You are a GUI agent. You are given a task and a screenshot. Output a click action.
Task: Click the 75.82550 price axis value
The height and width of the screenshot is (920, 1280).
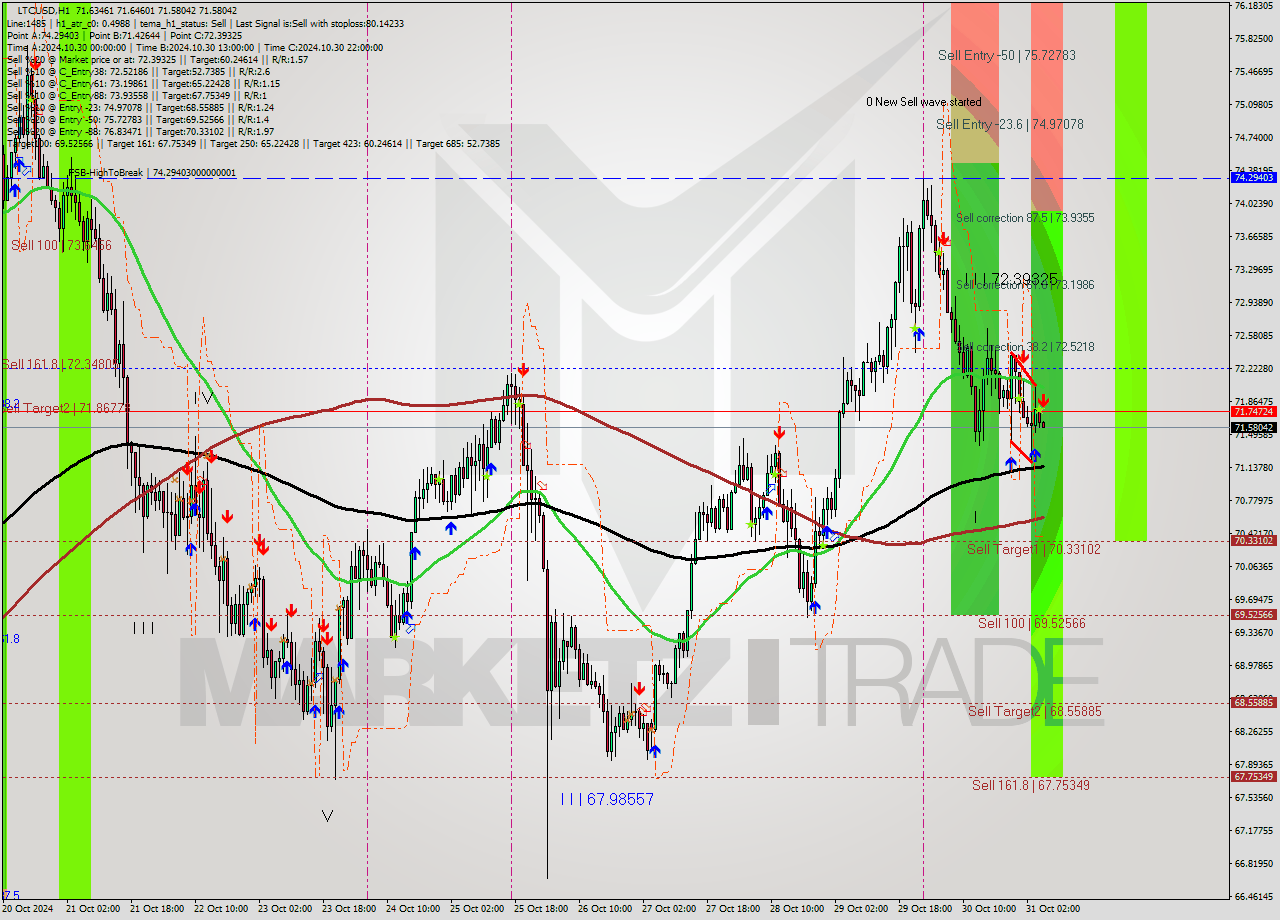click(x=1253, y=39)
